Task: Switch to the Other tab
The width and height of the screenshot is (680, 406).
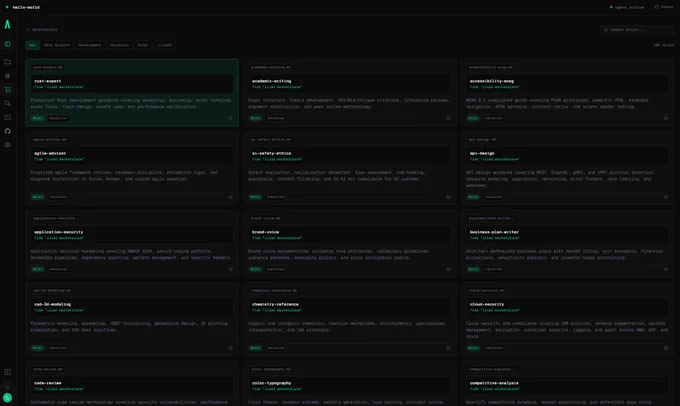Action: (143, 45)
